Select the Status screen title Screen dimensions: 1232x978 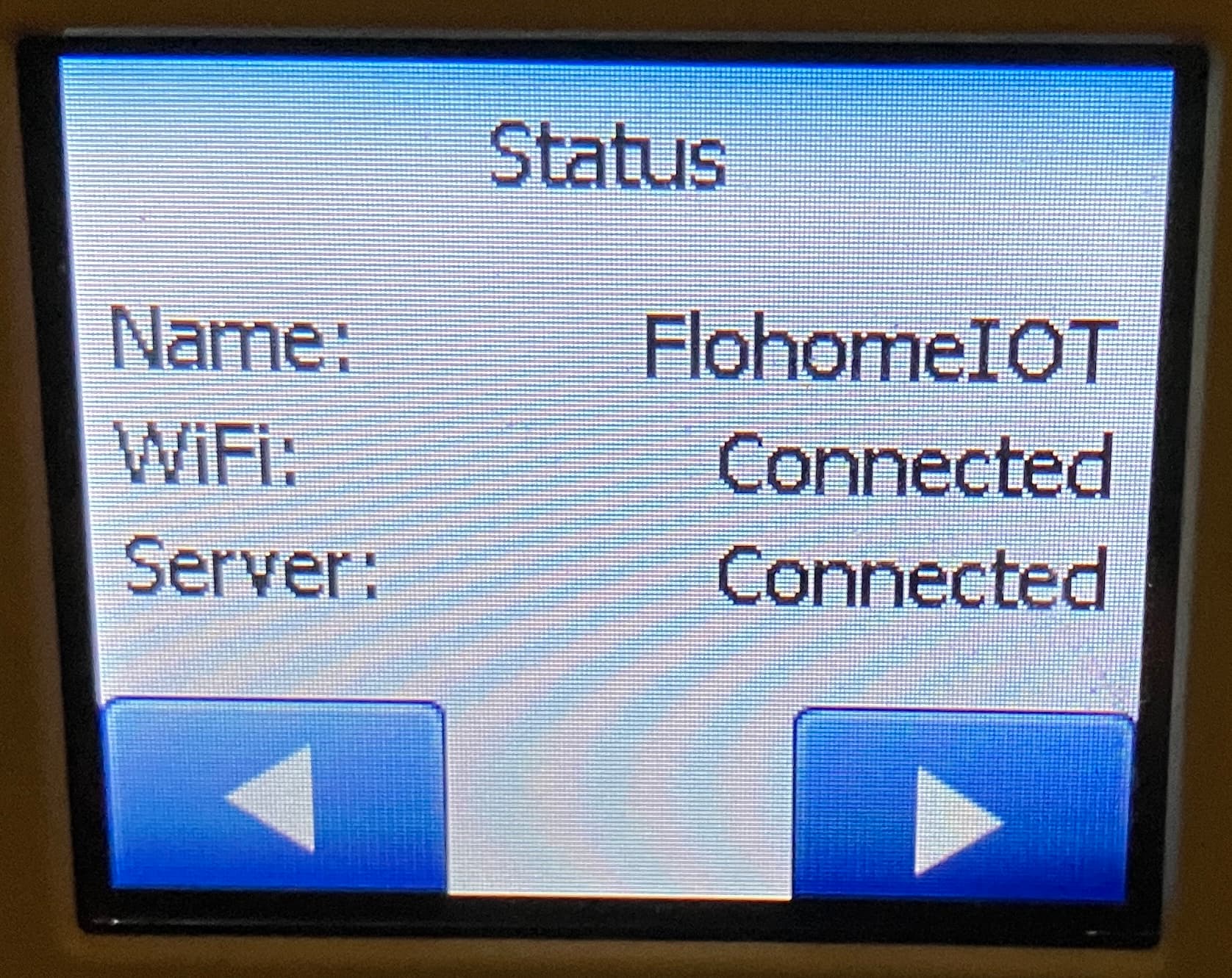point(608,155)
